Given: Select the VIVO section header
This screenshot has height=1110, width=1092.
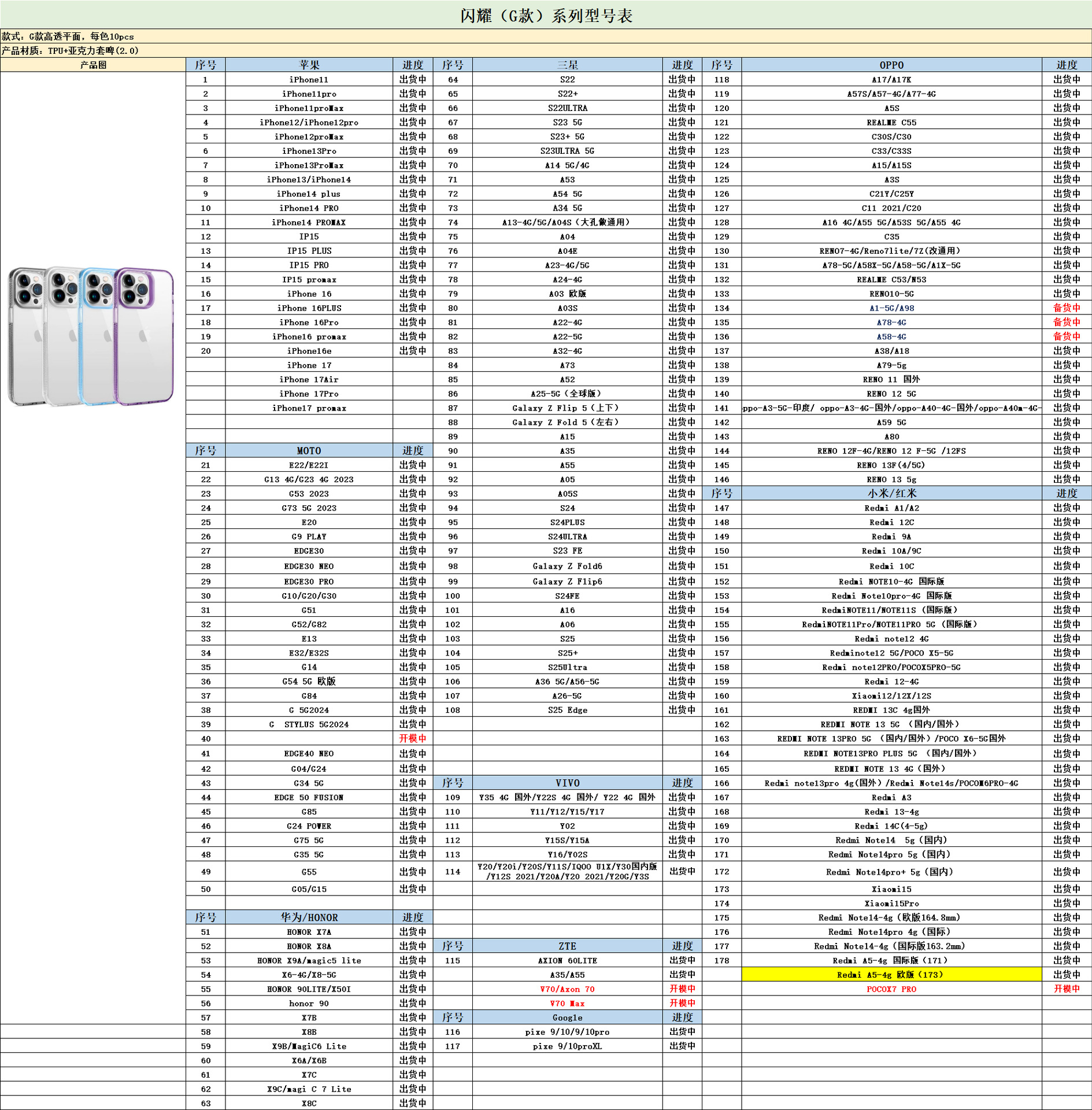Looking at the screenshot, I should (x=567, y=783).
